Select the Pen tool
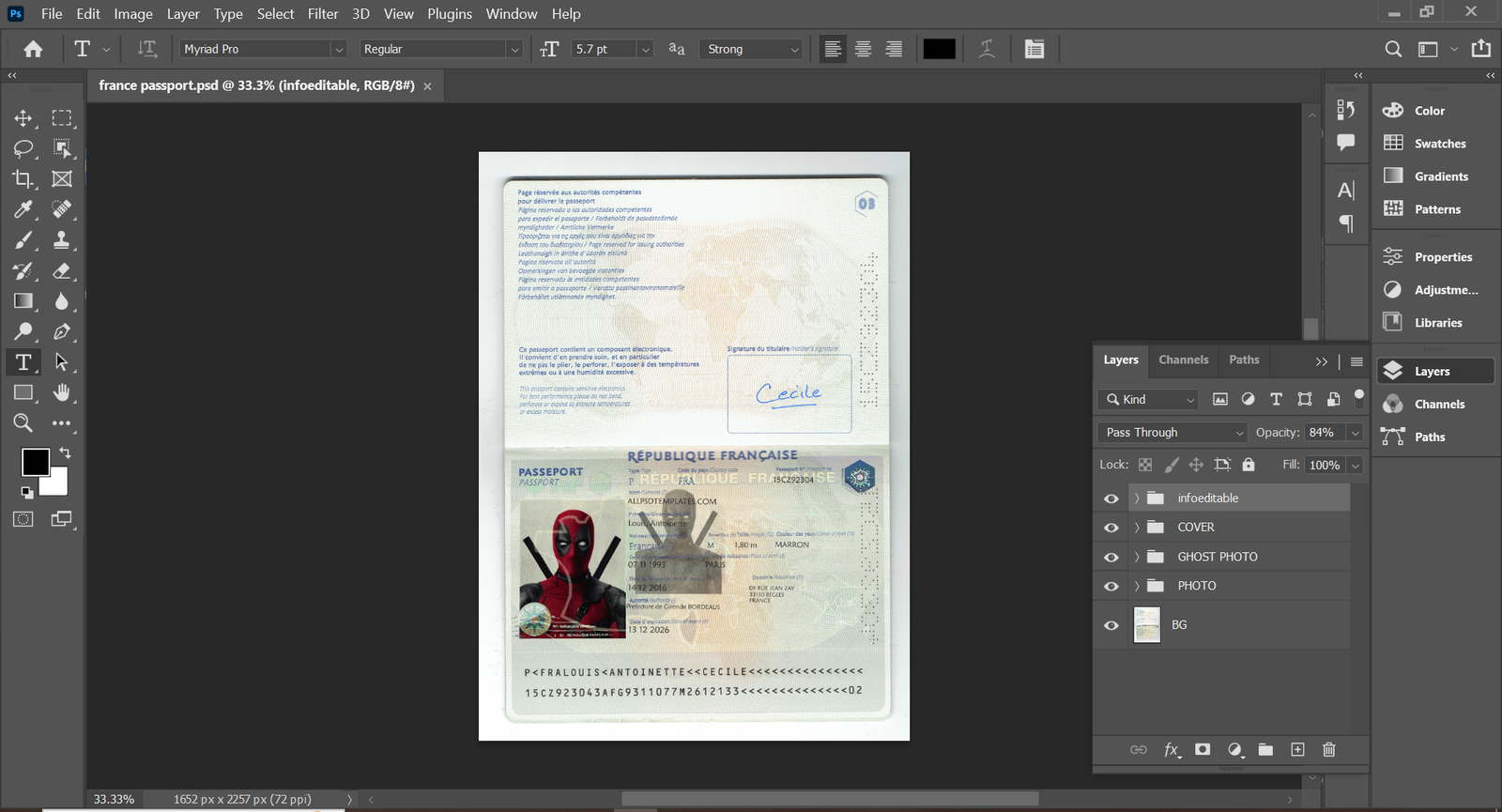 pos(62,331)
